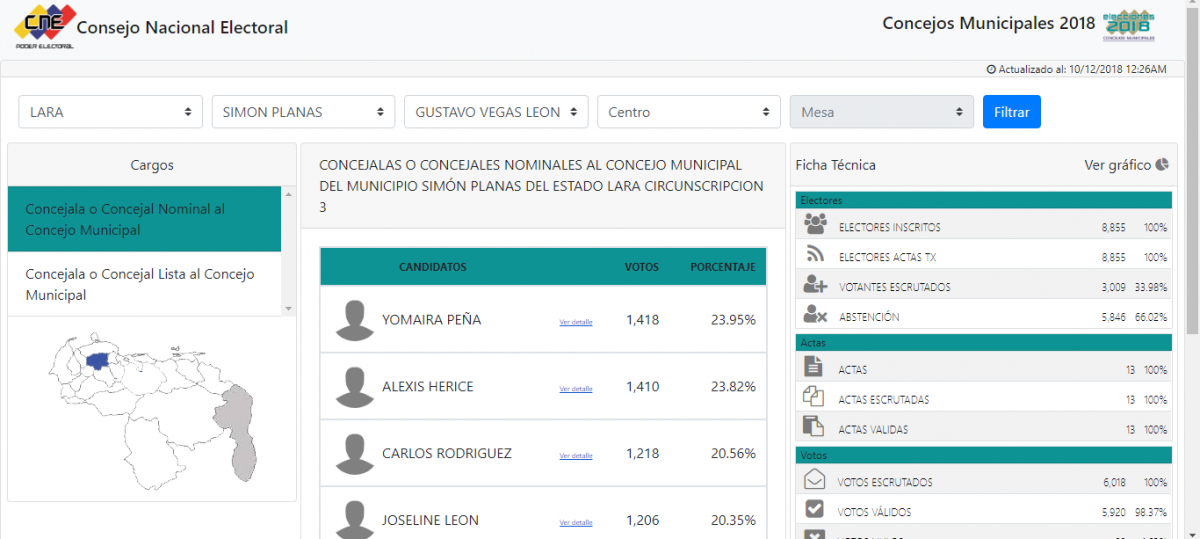Screen dimensions: 1200x539
Task: Open the Mesa dropdown
Action: [881, 112]
